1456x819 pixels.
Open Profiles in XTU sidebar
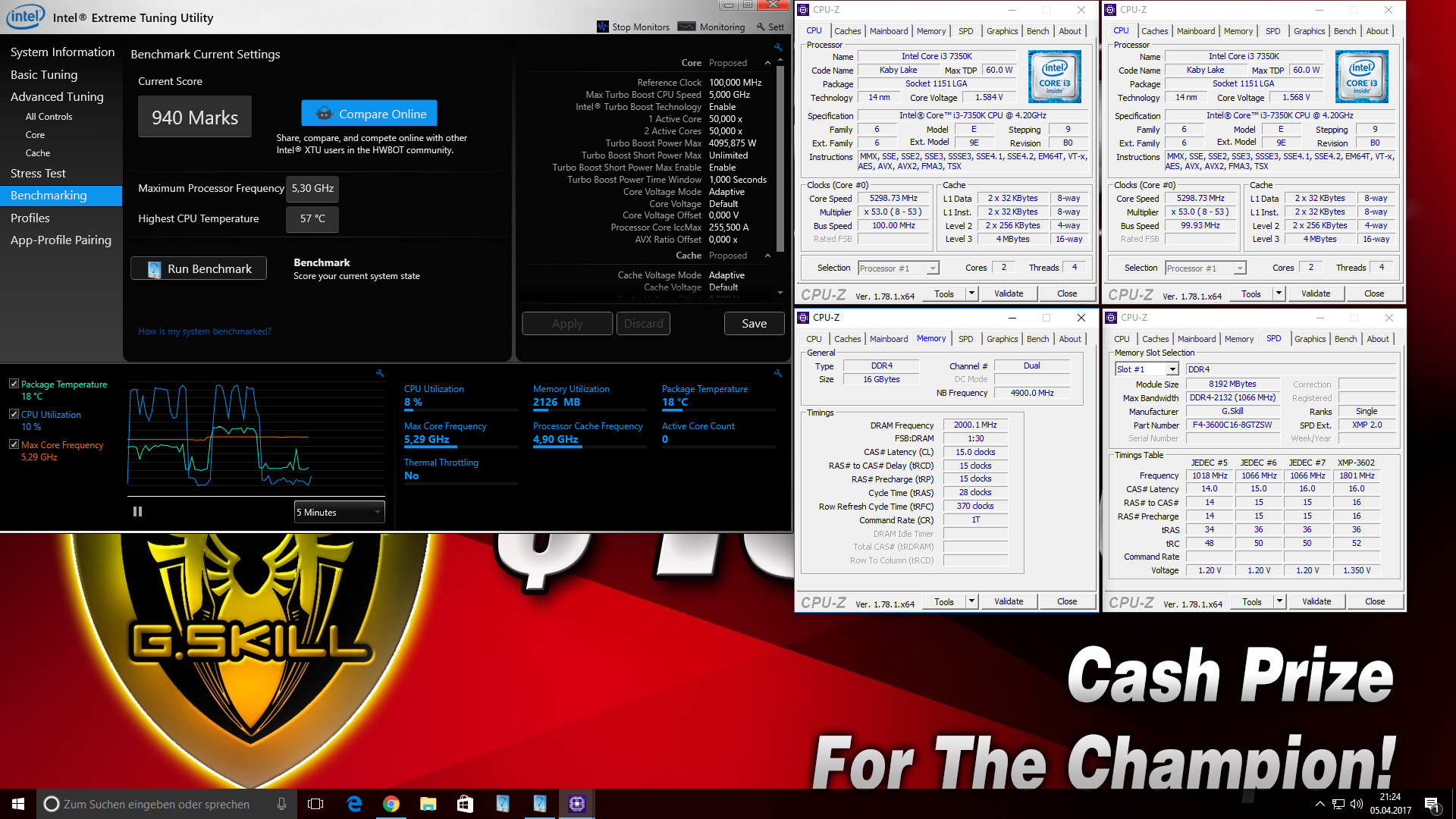[x=30, y=218]
